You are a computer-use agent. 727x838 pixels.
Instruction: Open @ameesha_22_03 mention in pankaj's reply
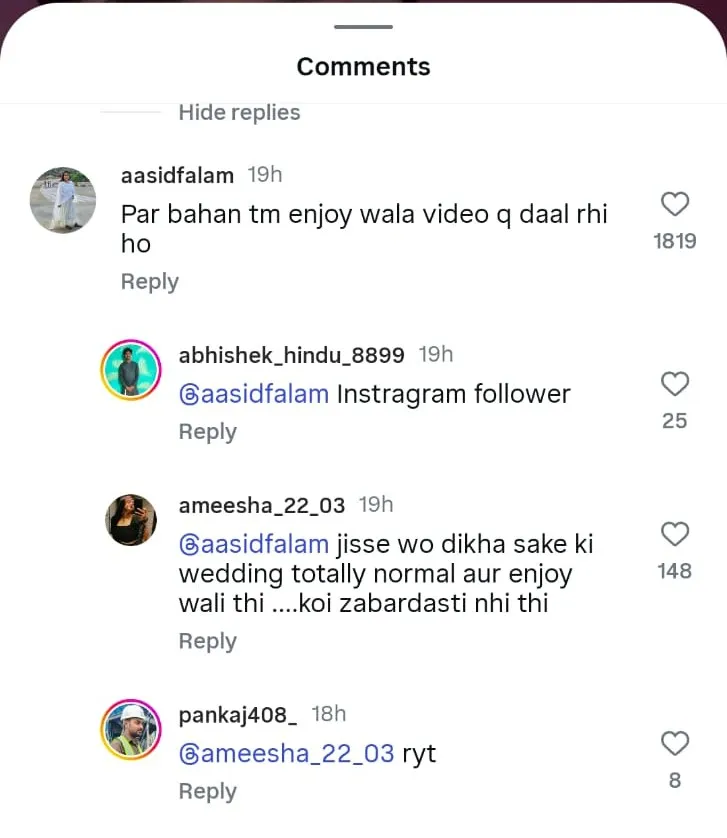pos(287,753)
